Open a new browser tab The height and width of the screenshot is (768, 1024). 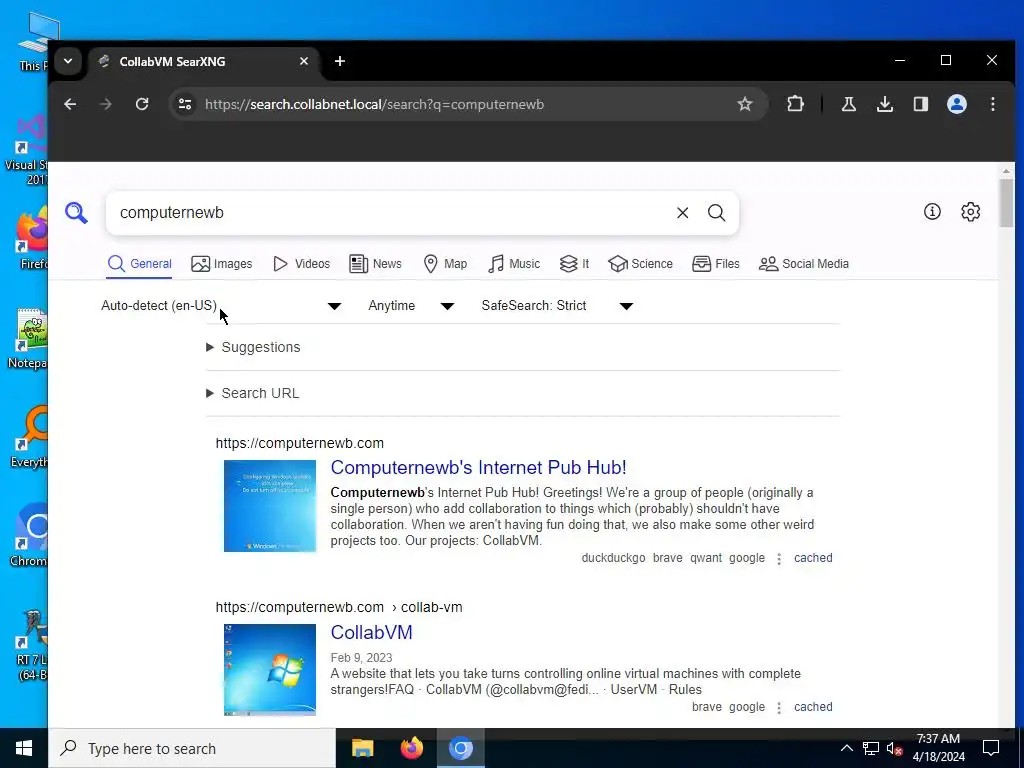coord(340,61)
